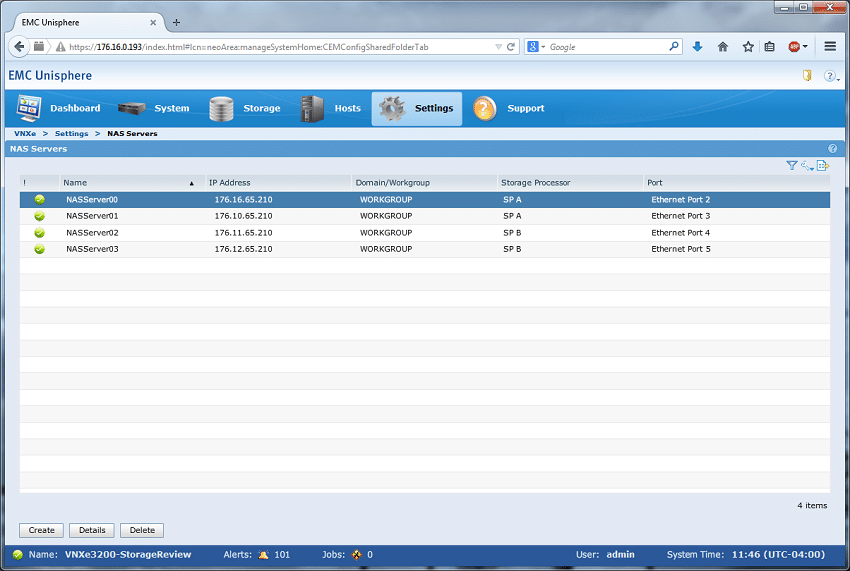Click the NASServer01 green status icon

[x=40, y=216]
